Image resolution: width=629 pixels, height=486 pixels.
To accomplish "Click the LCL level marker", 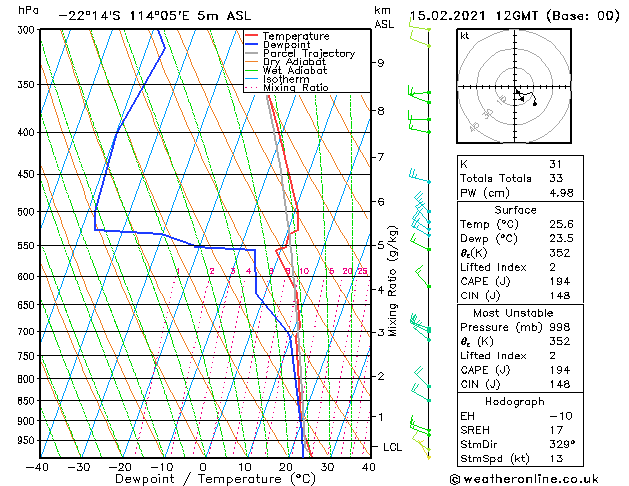I will [x=392, y=447].
